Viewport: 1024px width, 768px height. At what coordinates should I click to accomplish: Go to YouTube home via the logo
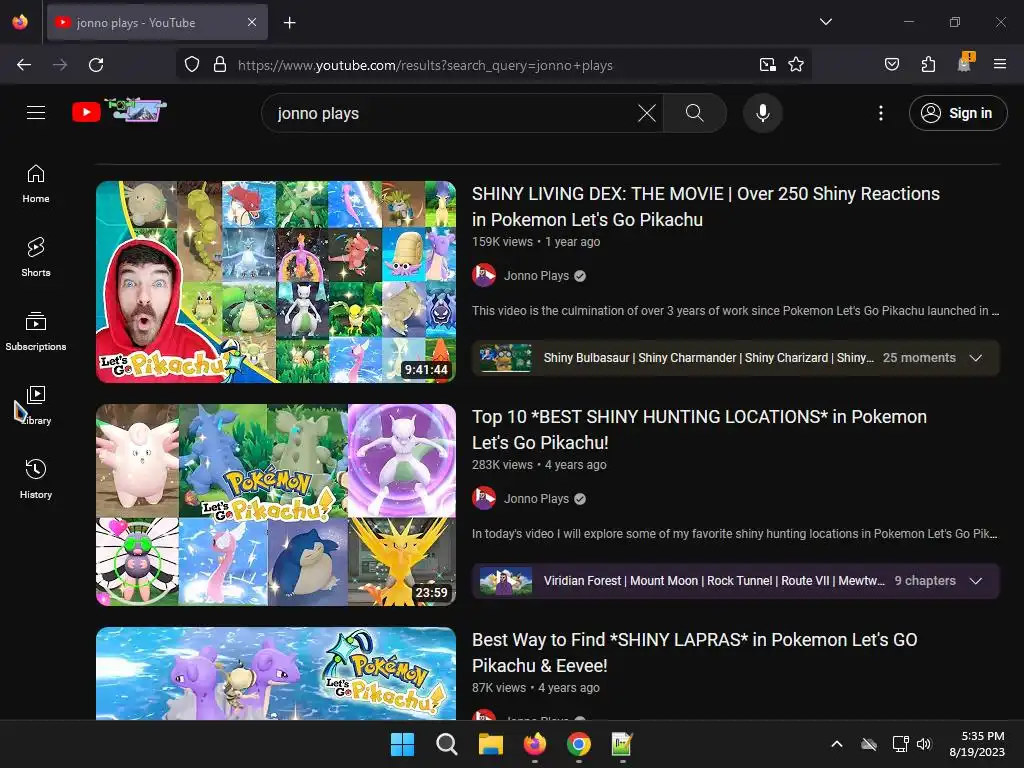click(x=120, y=111)
